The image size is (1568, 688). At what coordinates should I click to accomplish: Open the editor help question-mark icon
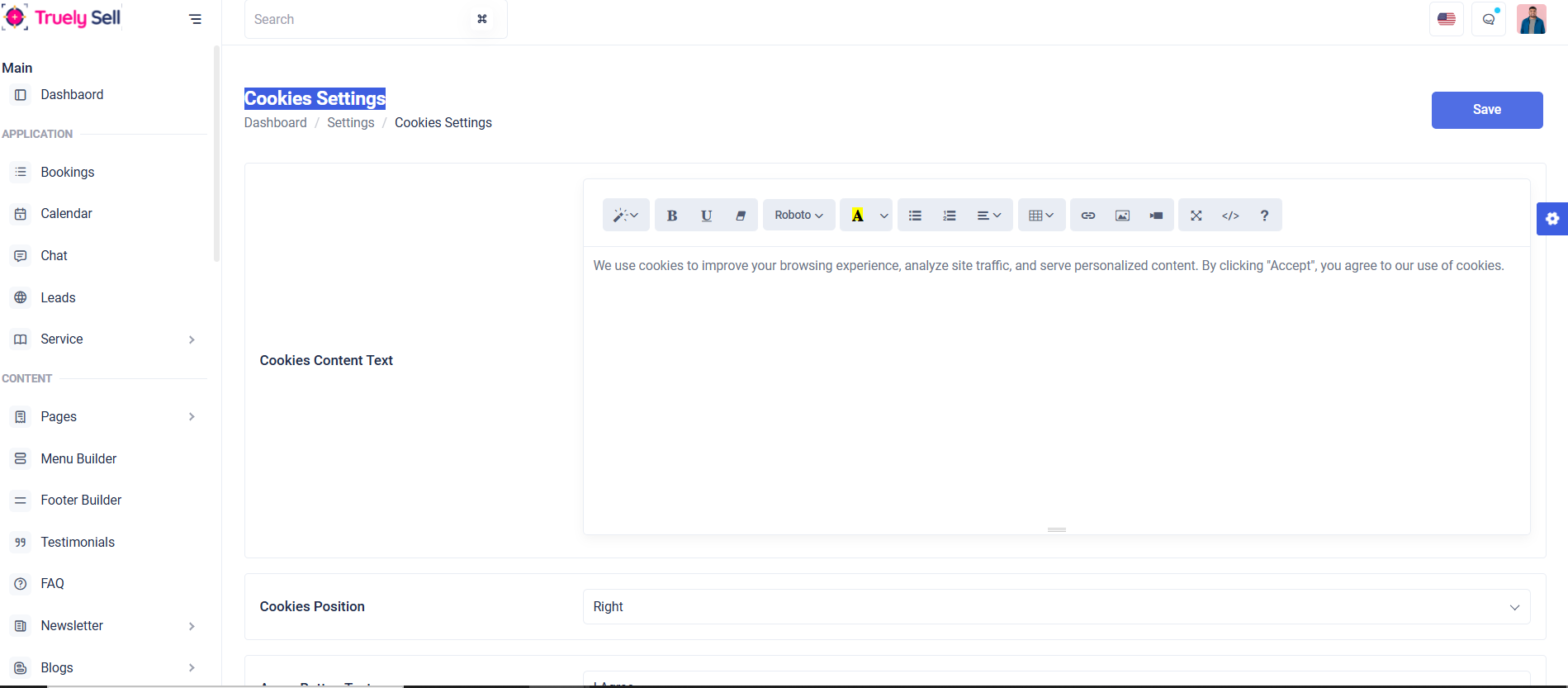point(1264,216)
